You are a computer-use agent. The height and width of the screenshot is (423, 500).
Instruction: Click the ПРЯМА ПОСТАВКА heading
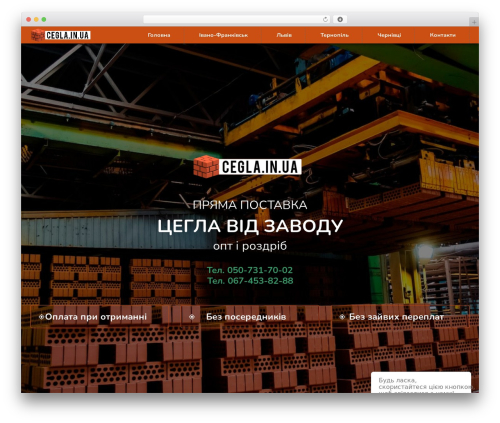point(250,205)
